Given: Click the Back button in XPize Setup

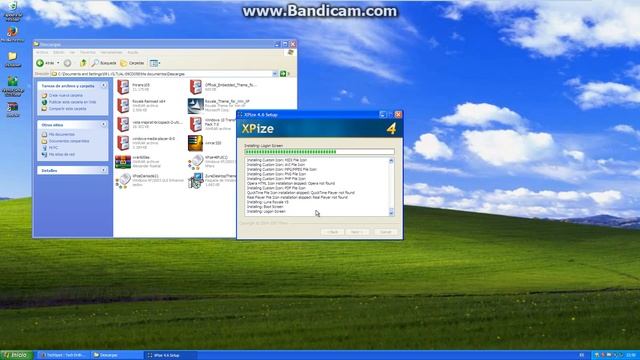Looking at the screenshot, I should [x=332, y=232].
